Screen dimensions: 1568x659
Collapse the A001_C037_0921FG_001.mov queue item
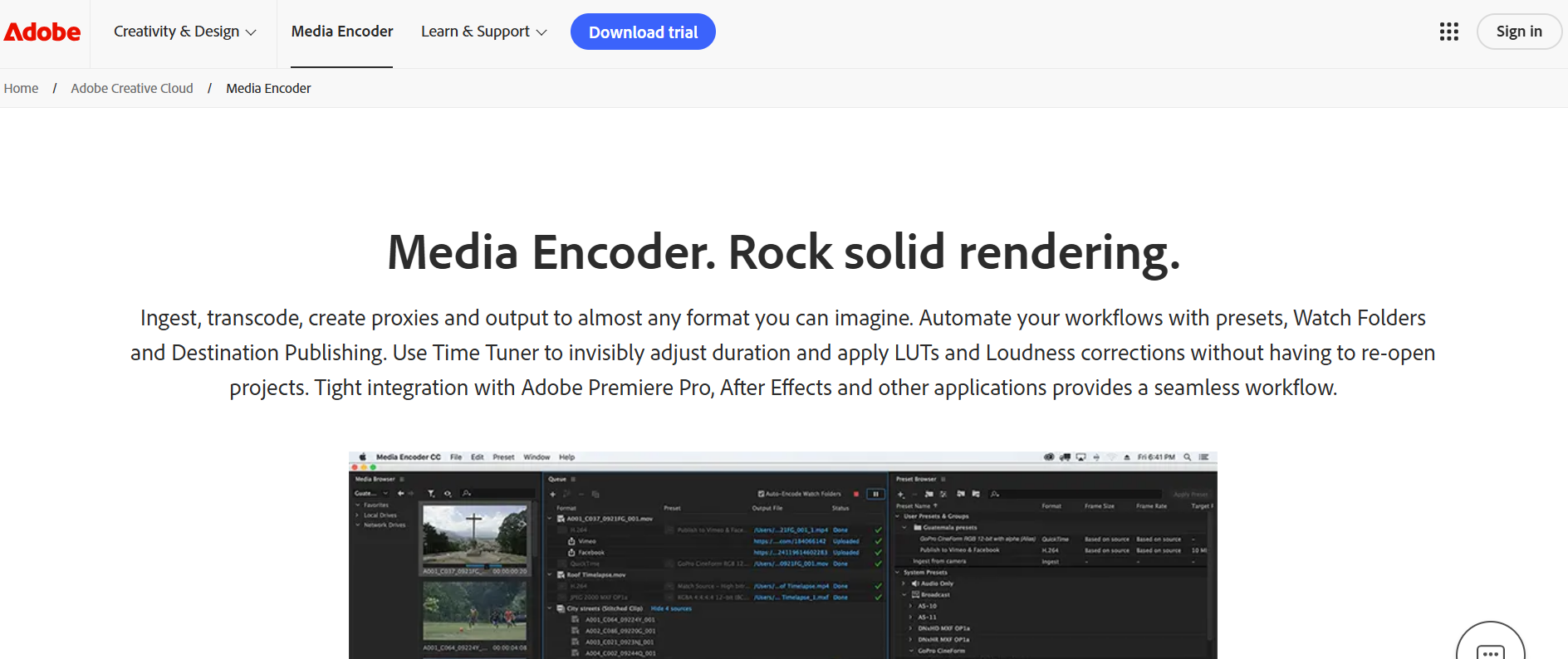coord(550,518)
